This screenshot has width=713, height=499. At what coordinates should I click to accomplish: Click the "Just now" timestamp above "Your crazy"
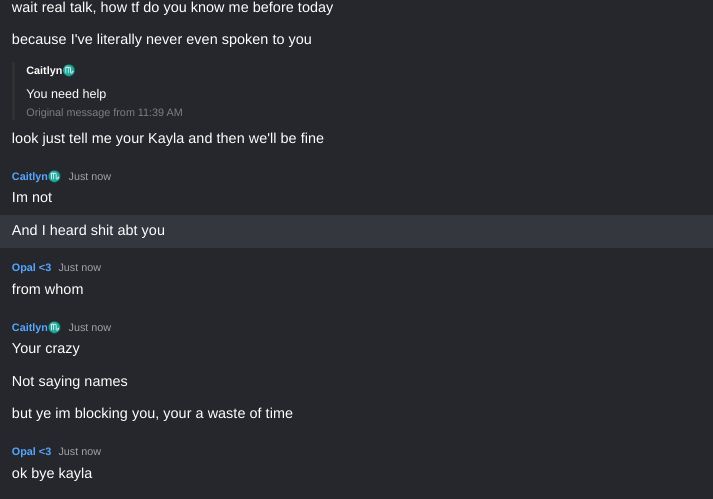tap(89, 327)
